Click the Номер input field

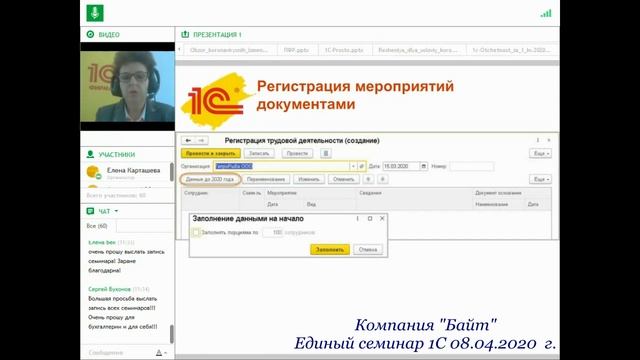[471, 166]
